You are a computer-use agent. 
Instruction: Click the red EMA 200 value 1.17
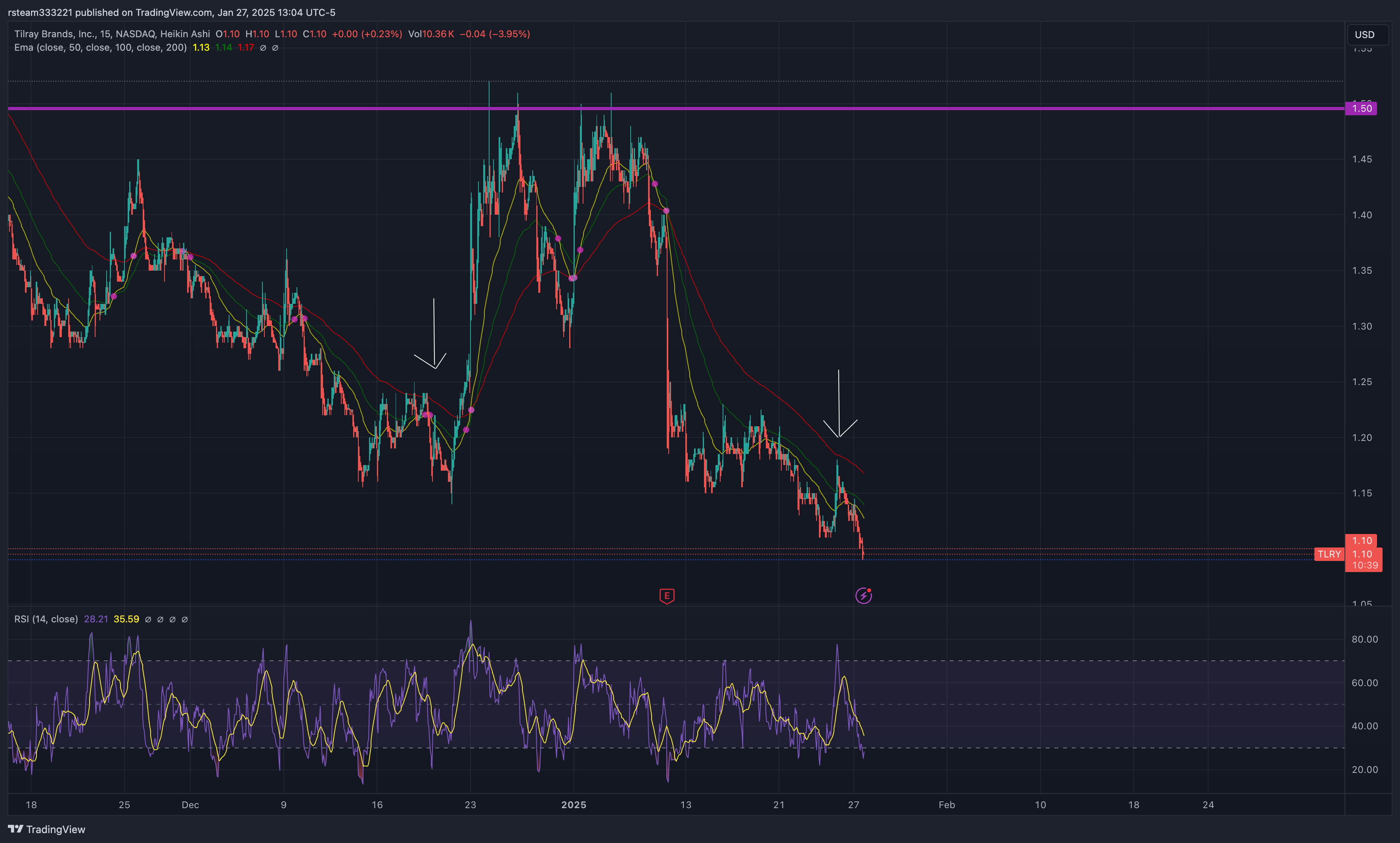[x=245, y=48]
